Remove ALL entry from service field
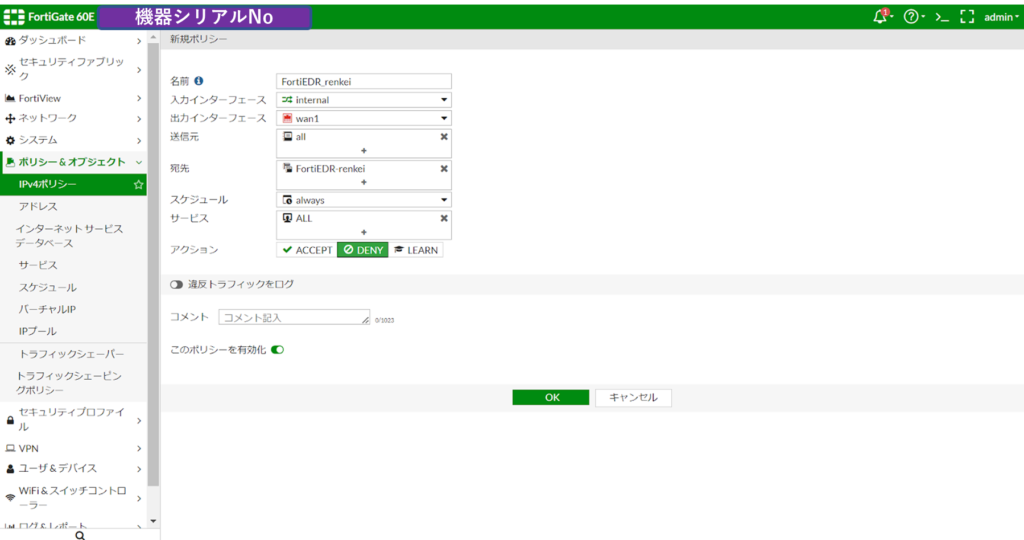 (x=444, y=218)
